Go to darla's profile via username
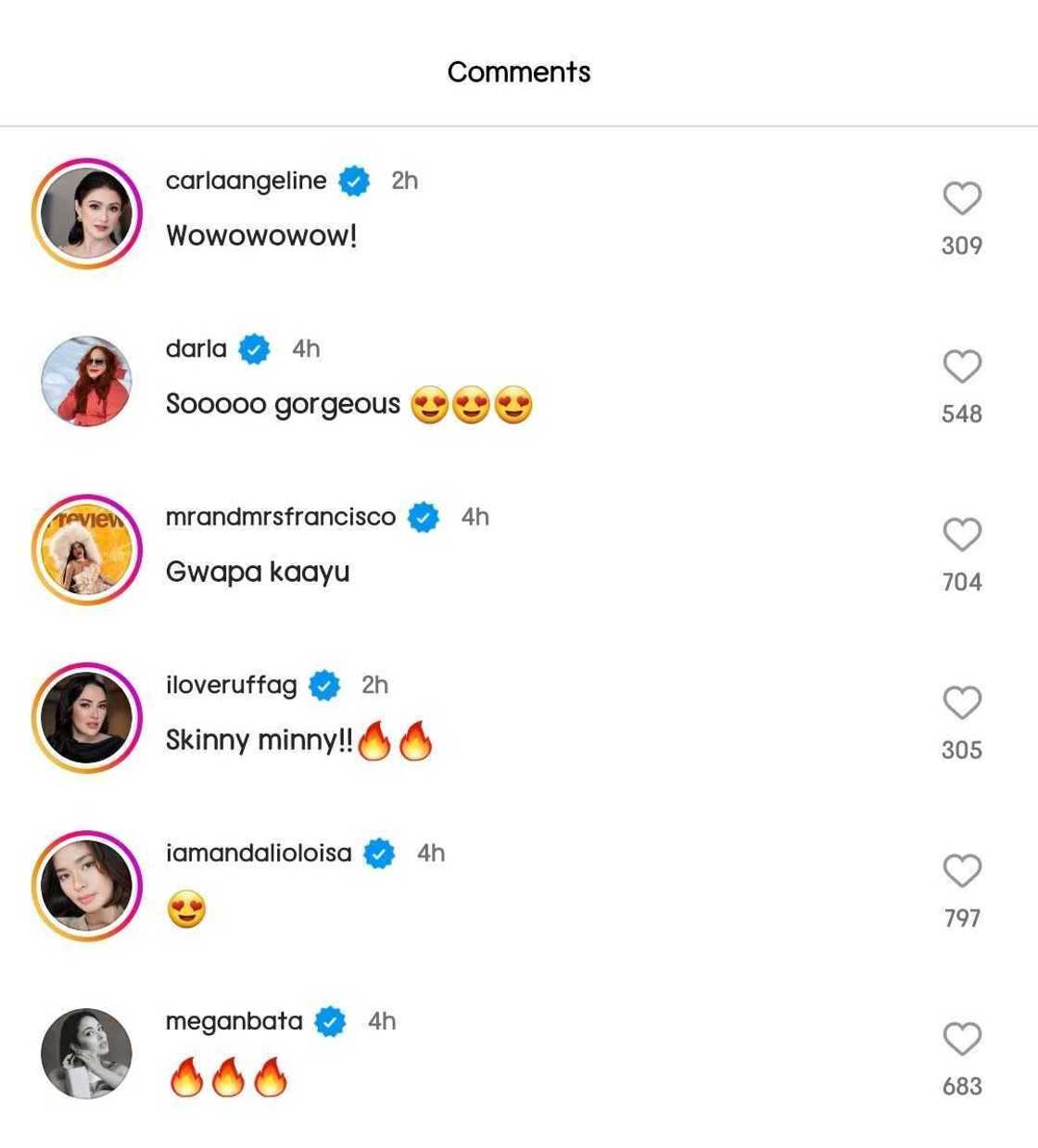1038x1148 pixels. pyautogui.click(x=196, y=348)
